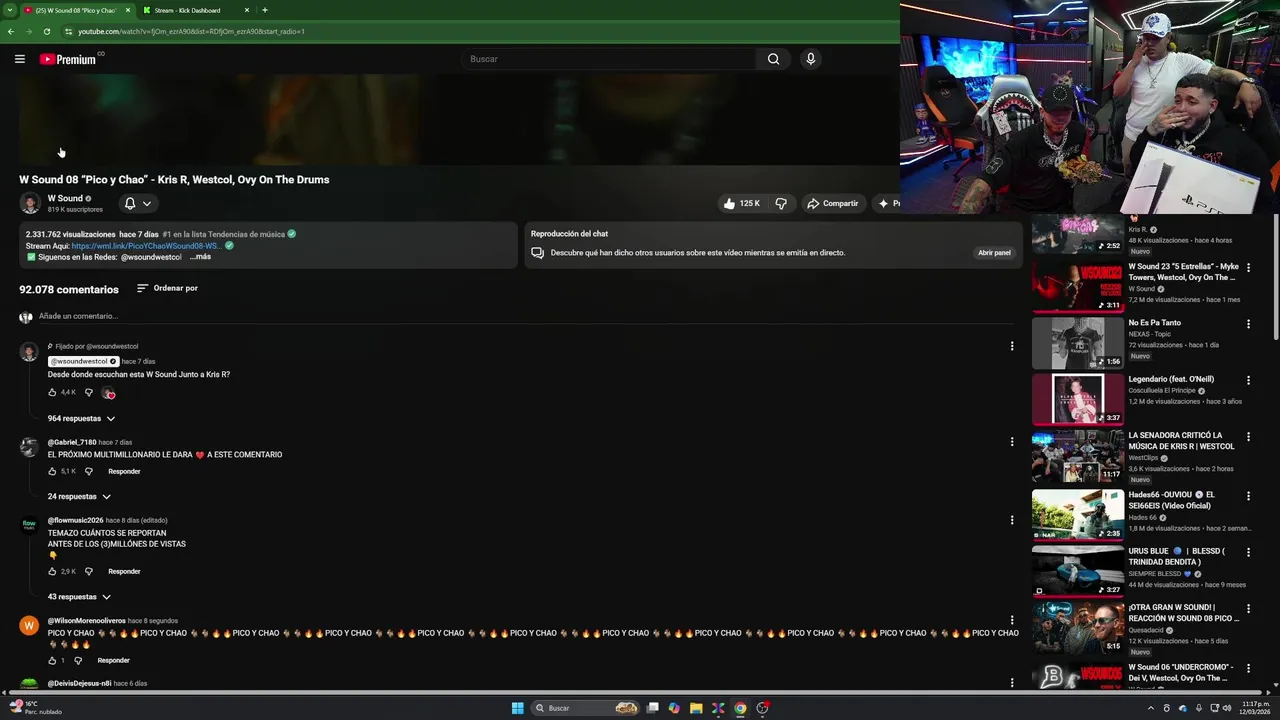Open weather widget showing 16°C
Screen dimensions: 1280x720
[36, 708]
